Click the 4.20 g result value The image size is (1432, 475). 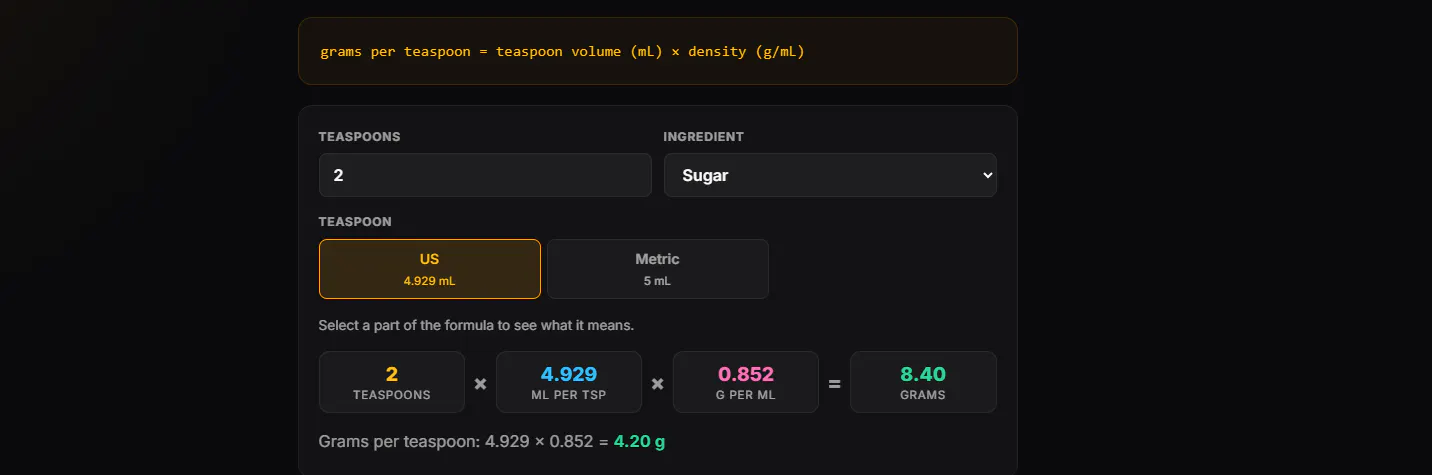639,441
